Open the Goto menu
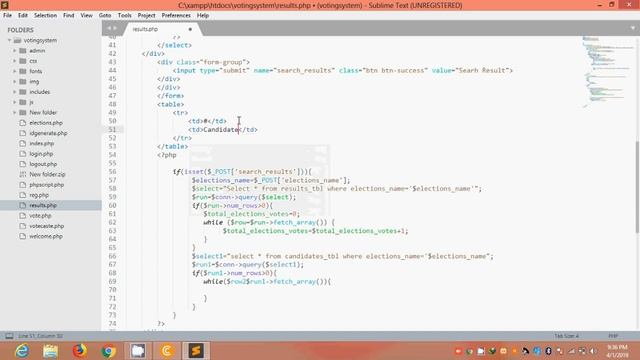This screenshot has width=640, height=360. tap(105, 15)
